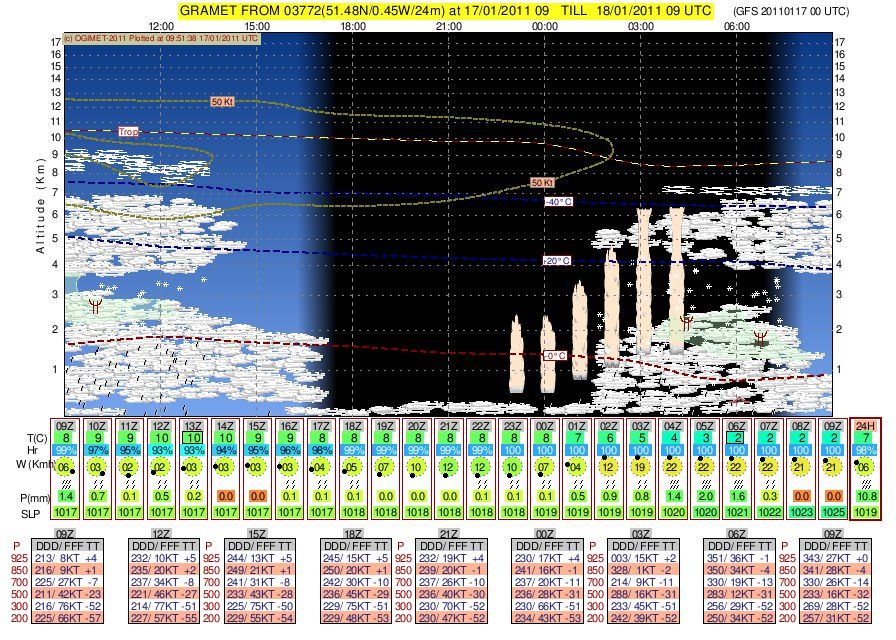Click the orange 0.0 precipitation cell under 14Z
Viewport: 896px width, 640px height.
226,493
